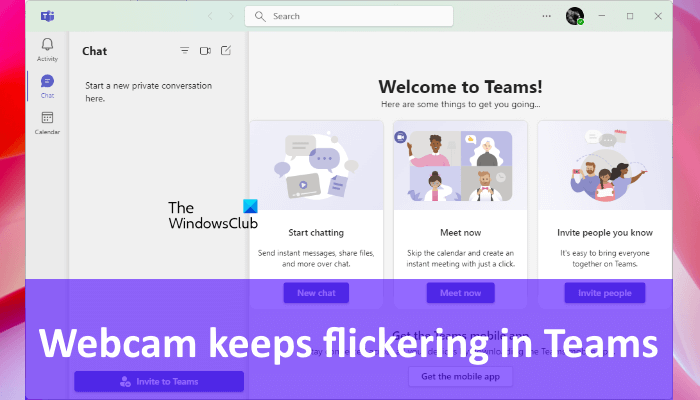Click the Invite people button
Viewport: 700px width, 400px height.
(x=604, y=293)
